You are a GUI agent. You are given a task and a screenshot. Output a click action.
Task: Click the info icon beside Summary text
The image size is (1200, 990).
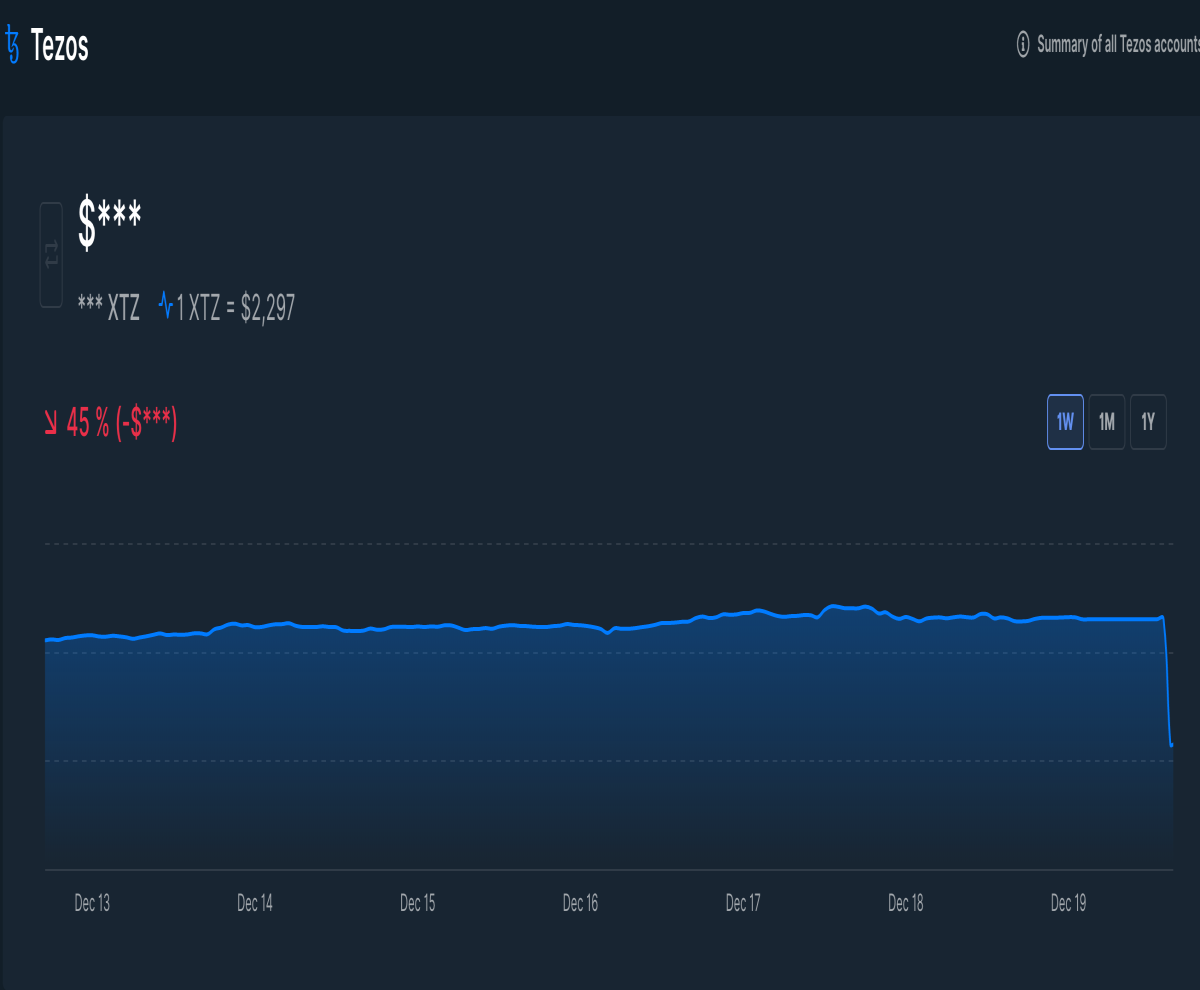pyautogui.click(x=1023, y=44)
